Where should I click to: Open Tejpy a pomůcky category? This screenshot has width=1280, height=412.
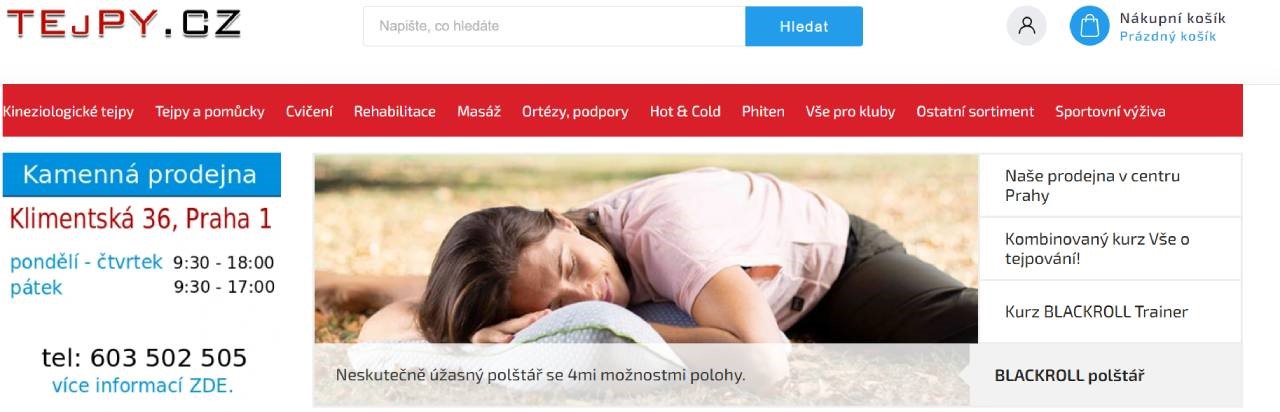coord(210,111)
